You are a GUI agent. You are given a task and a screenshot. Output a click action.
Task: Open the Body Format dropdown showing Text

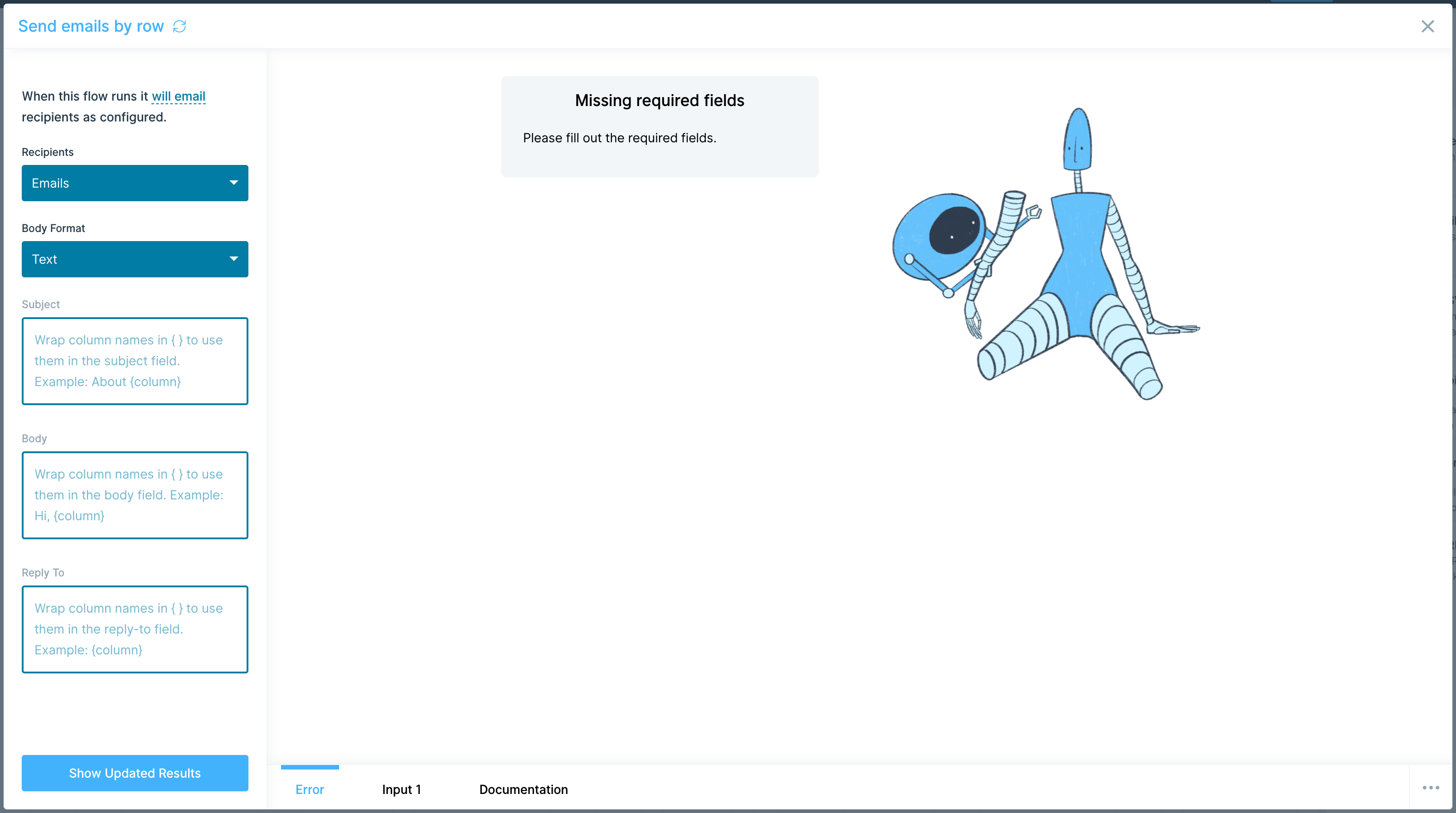point(135,259)
